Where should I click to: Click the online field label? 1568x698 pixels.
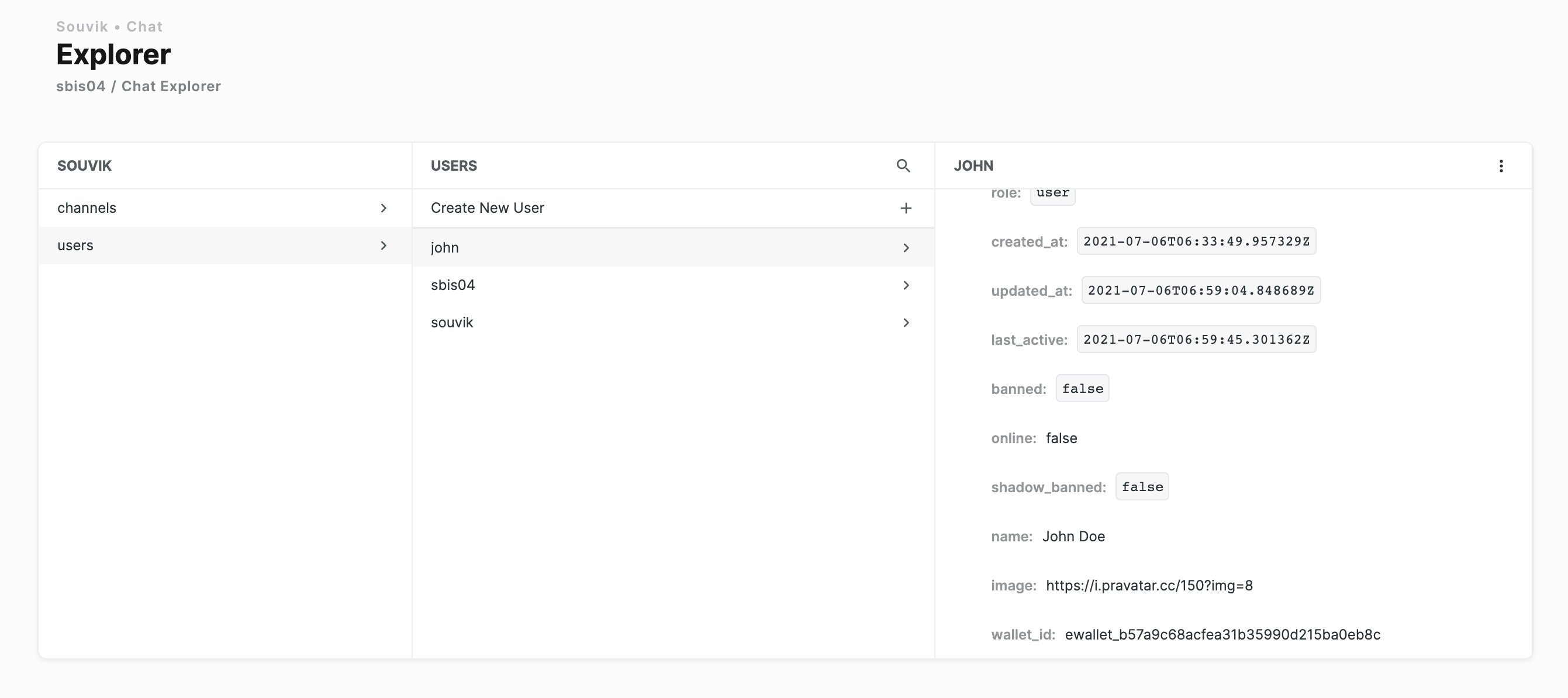point(1014,438)
